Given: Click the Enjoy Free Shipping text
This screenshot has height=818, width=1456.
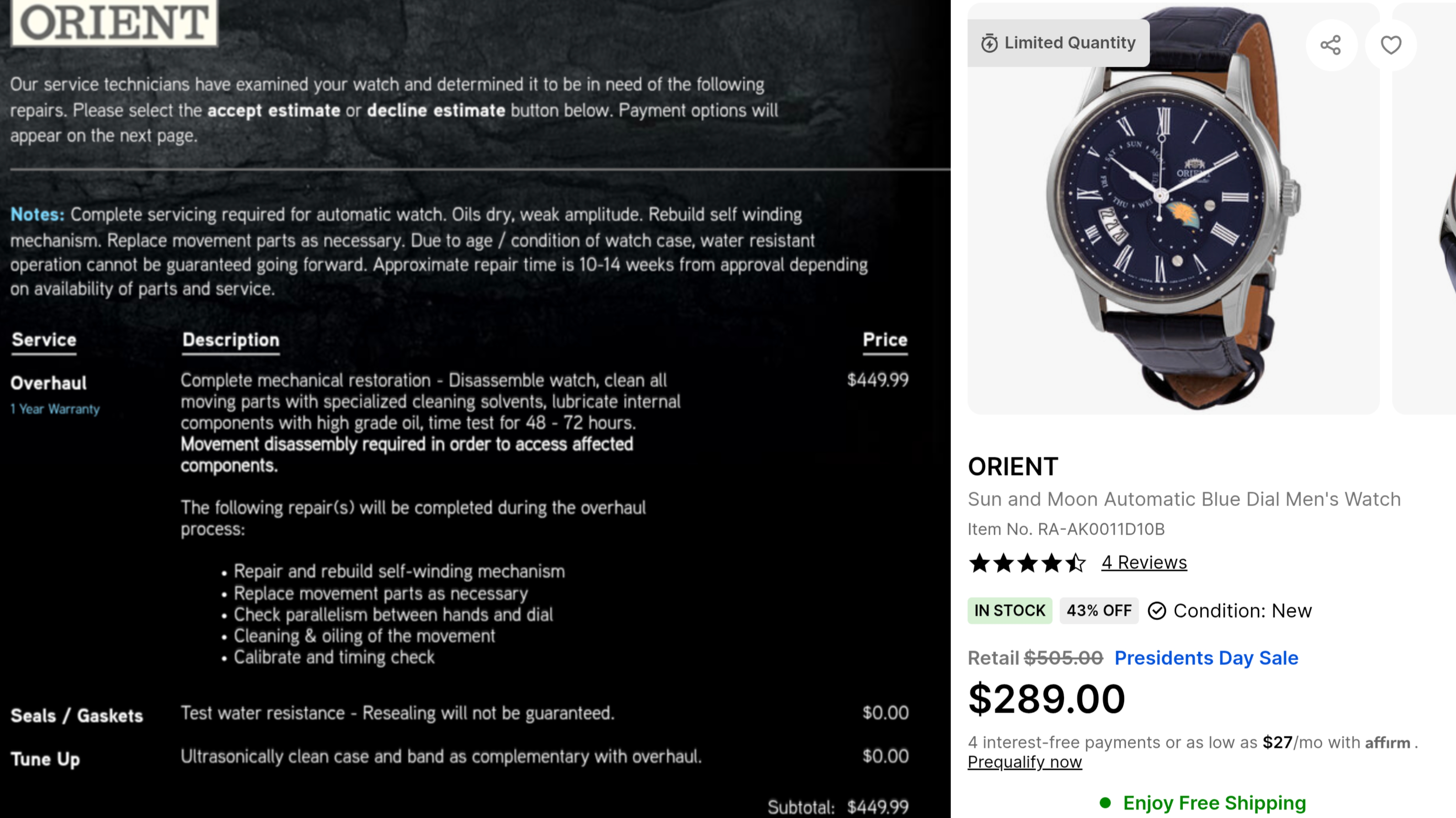Looking at the screenshot, I should (x=1215, y=803).
